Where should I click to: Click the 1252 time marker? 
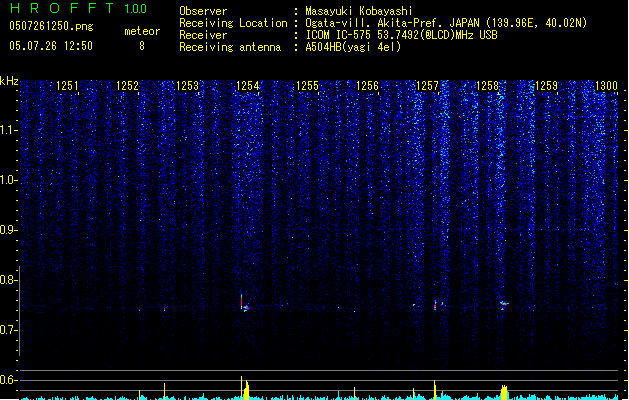(127, 86)
